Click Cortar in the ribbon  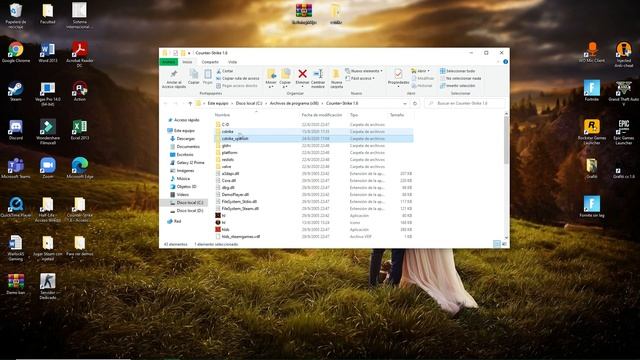click(225, 71)
